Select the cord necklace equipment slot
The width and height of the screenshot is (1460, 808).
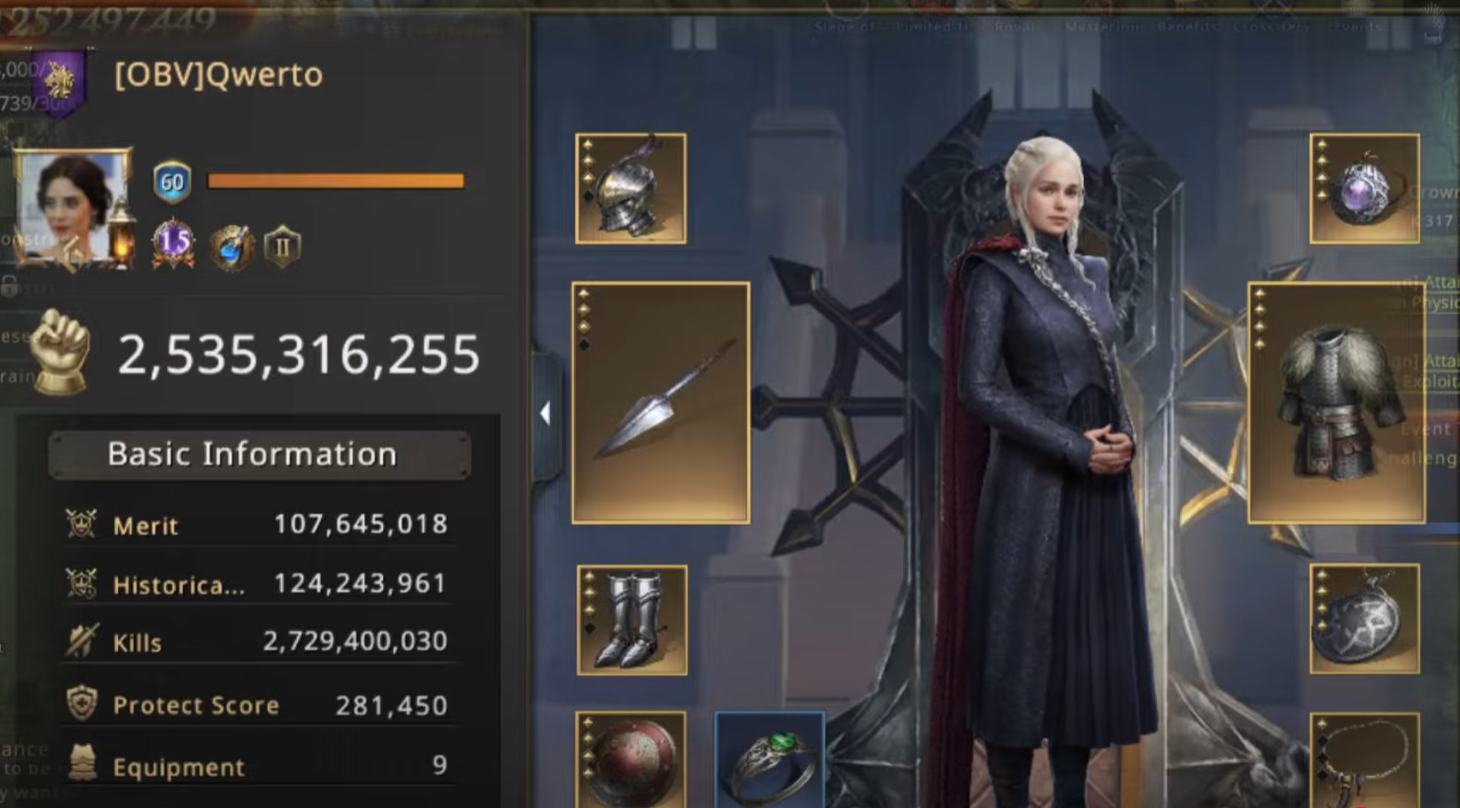coord(1364,760)
